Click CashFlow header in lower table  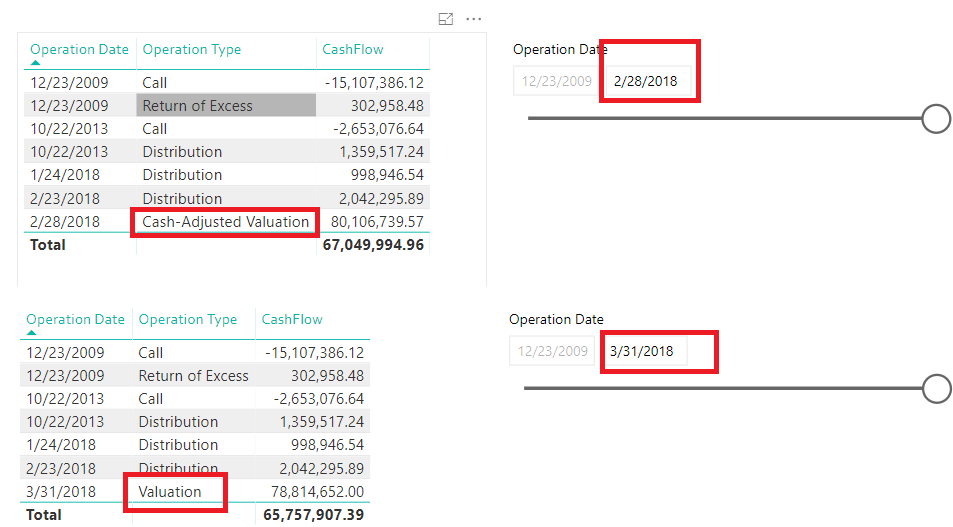tap(292, 319)
